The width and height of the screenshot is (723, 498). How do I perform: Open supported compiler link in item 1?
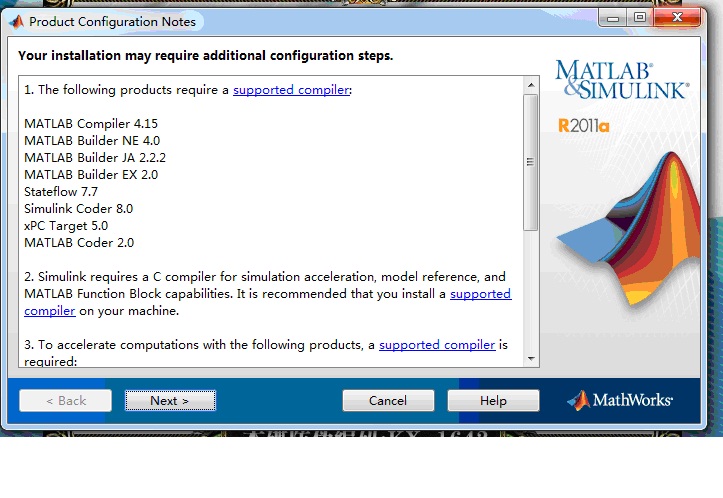pyautogui.click(x=291, y=90)
